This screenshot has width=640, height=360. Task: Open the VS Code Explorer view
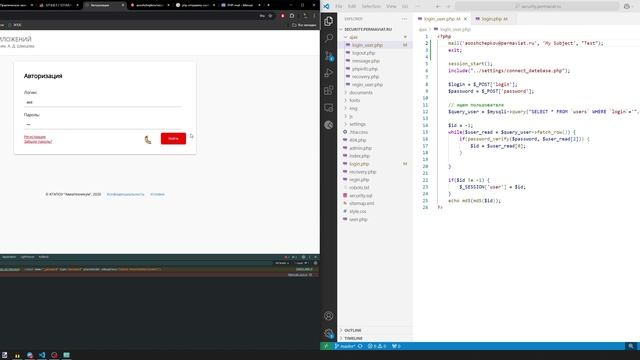[329, 21]
